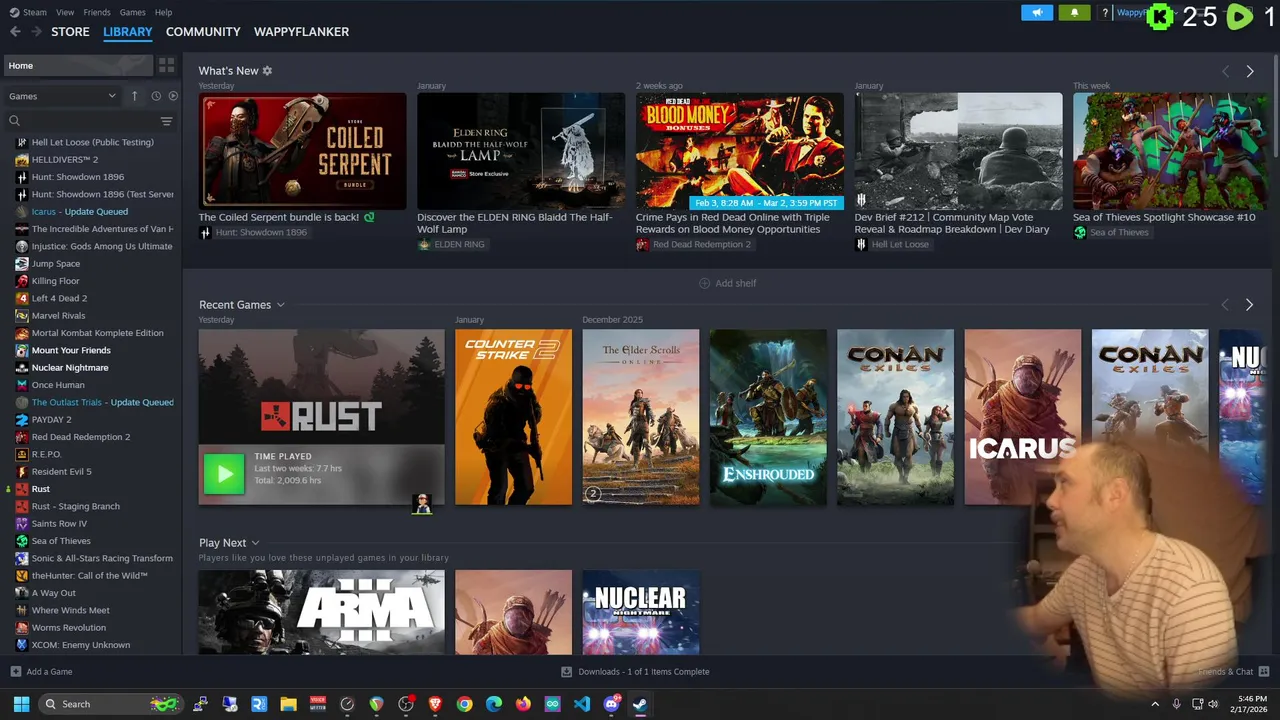
Task: Open the Games menu
Action: [132, 12]
